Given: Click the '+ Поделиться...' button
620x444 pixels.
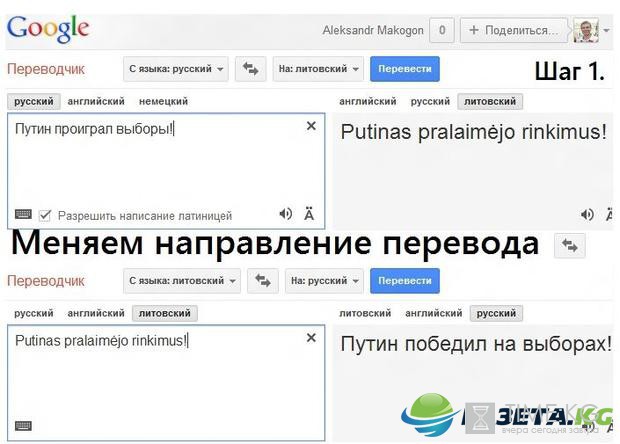Looking at the screenshot, I should point(513,30).
